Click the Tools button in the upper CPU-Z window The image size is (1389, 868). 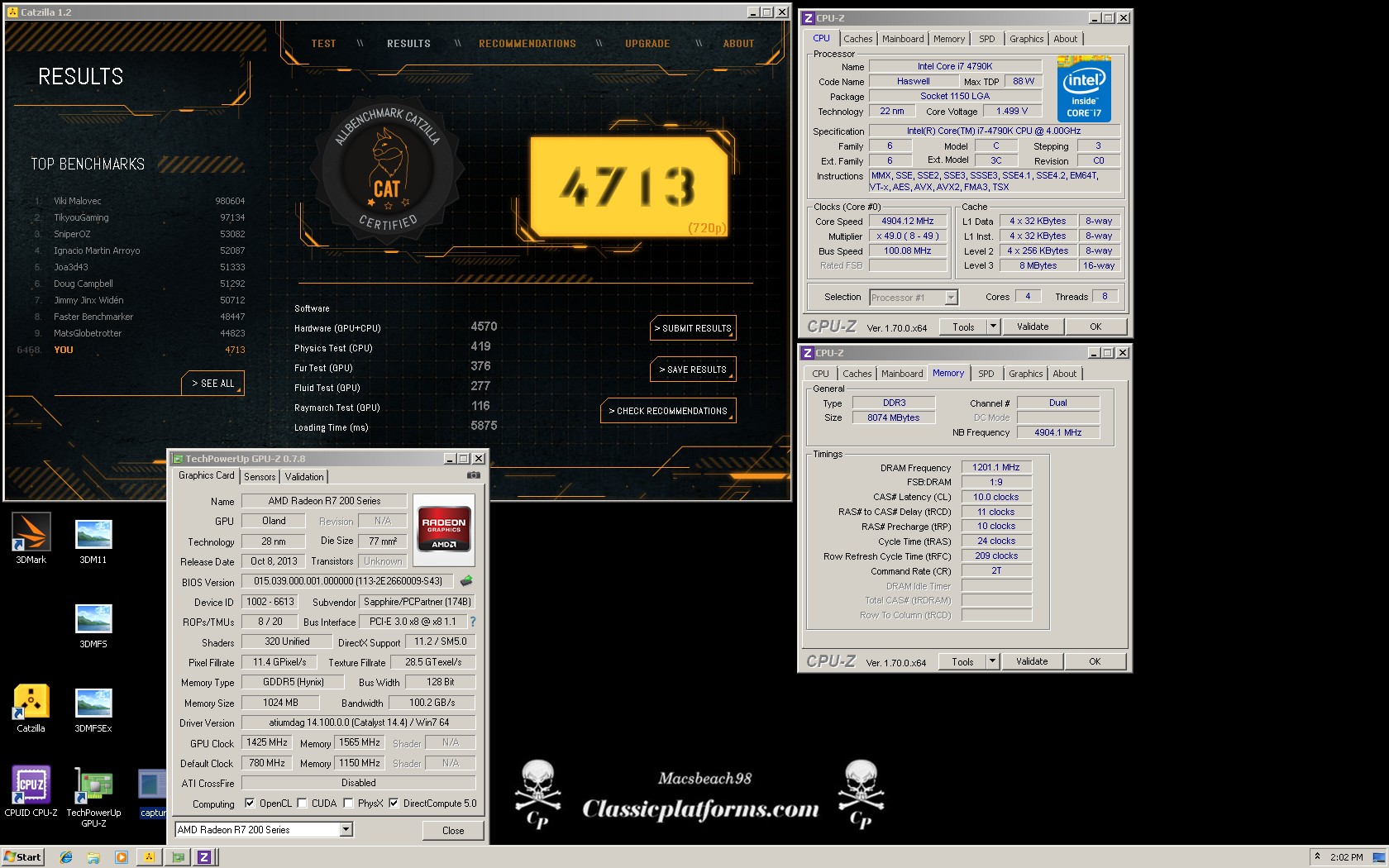click(963, 327)
